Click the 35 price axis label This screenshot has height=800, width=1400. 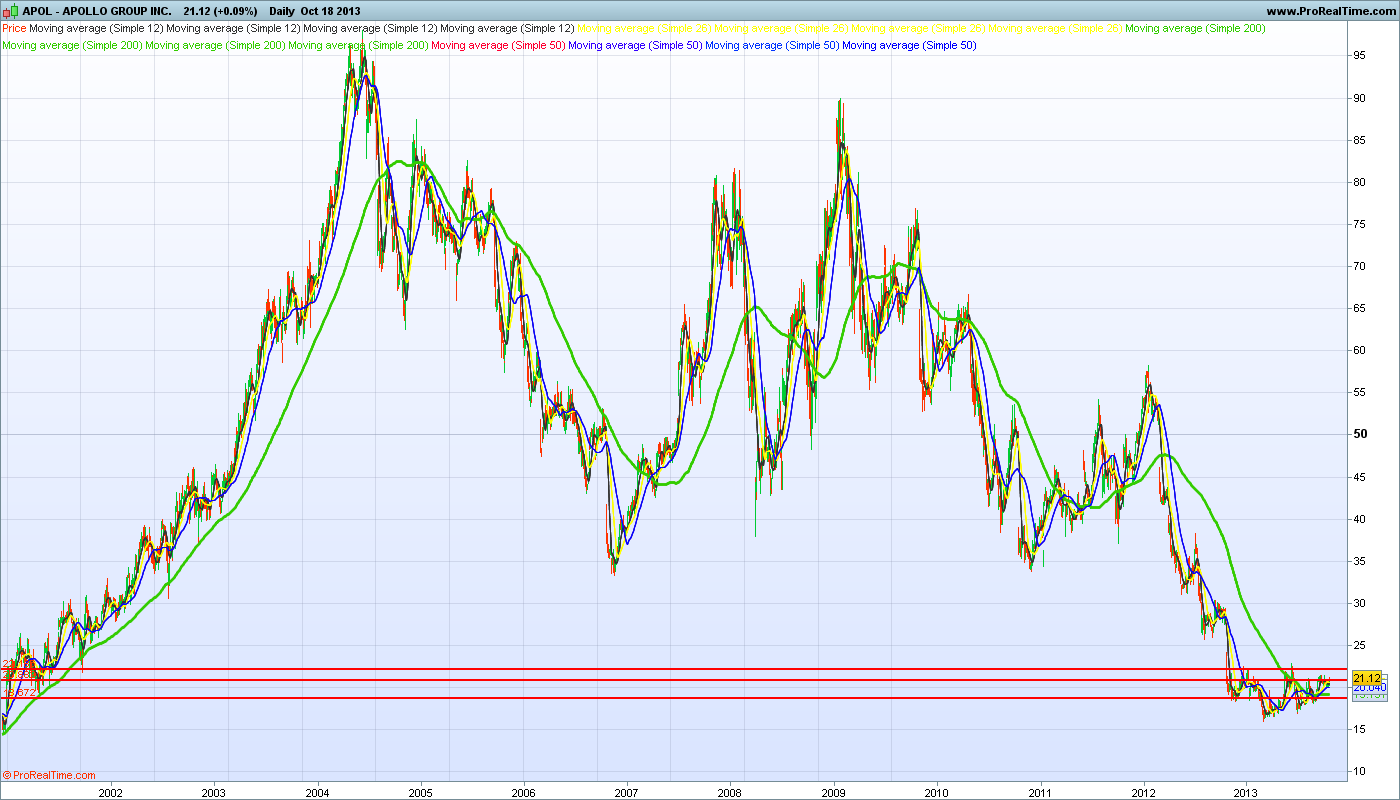(x=1360, y=560)
